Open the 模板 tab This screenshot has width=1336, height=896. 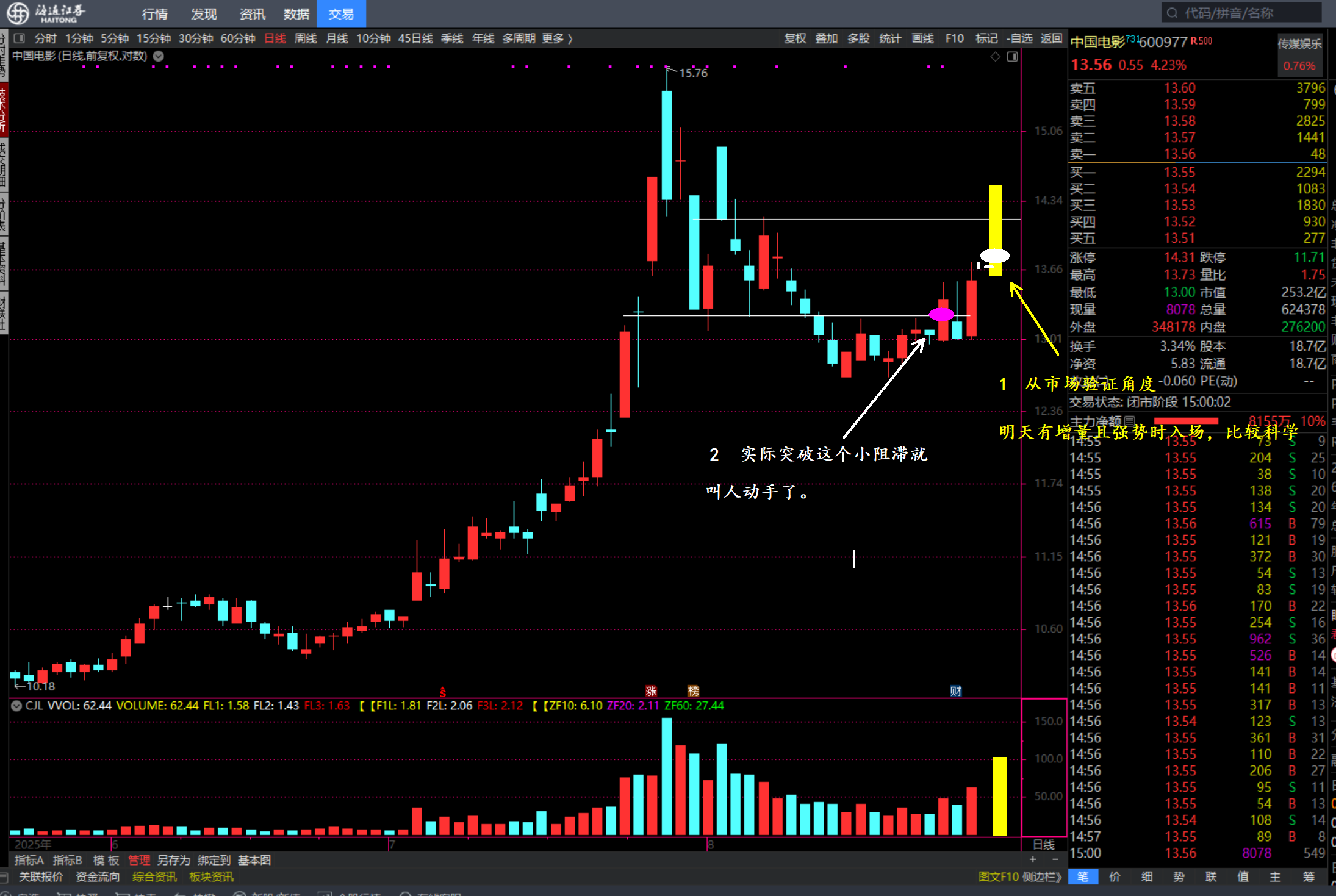[106, 860]
